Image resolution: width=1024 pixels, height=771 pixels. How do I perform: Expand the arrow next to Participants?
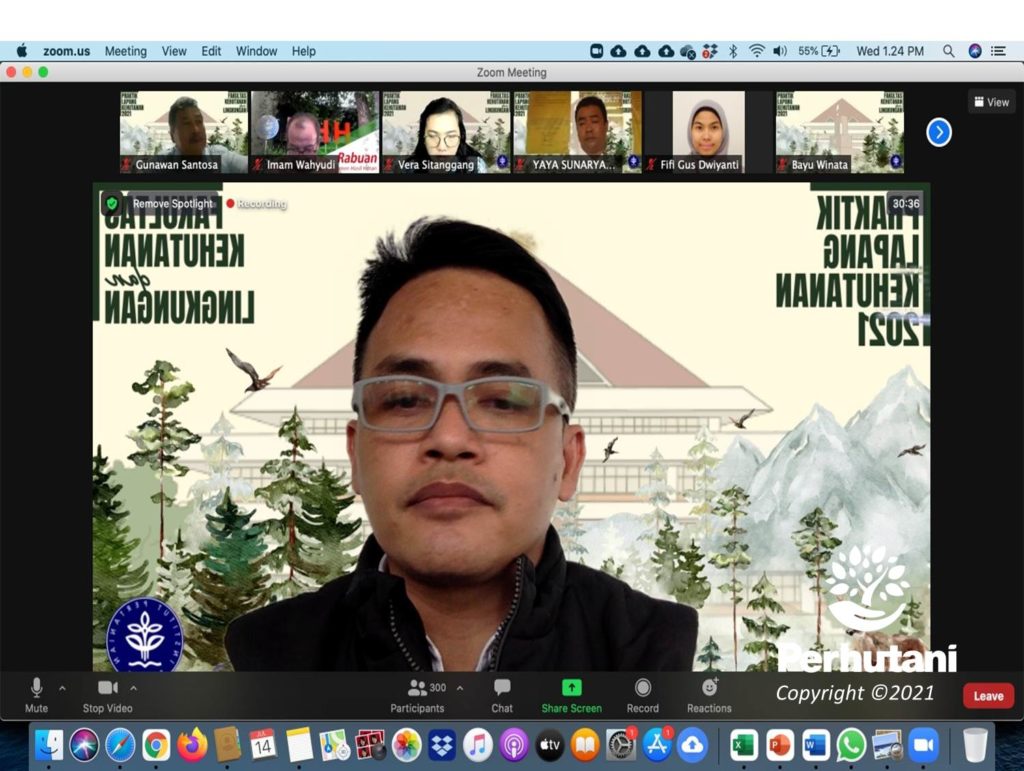tap(460, 688)
